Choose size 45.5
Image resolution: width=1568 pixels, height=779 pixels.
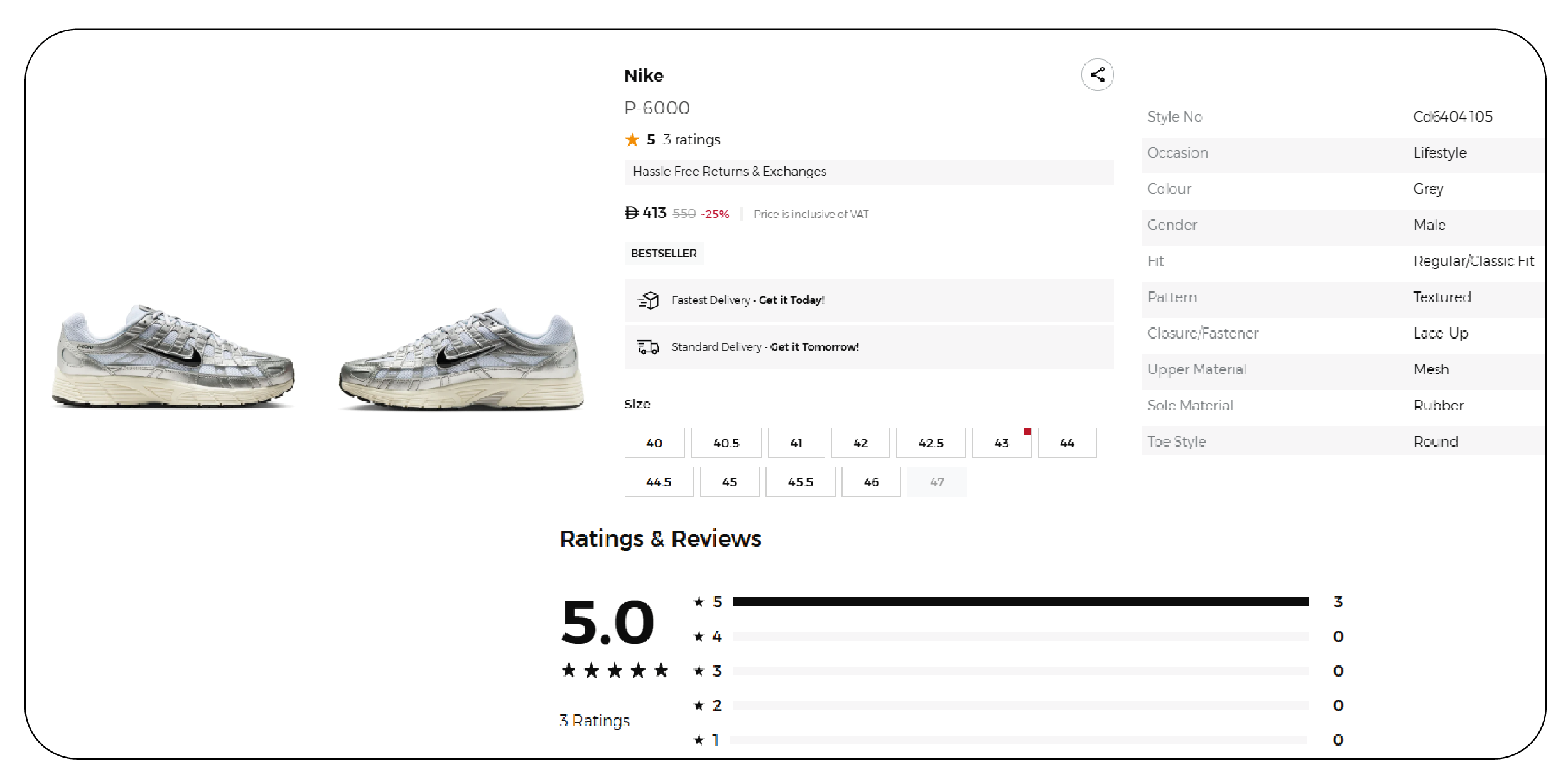tap(800, 482)
